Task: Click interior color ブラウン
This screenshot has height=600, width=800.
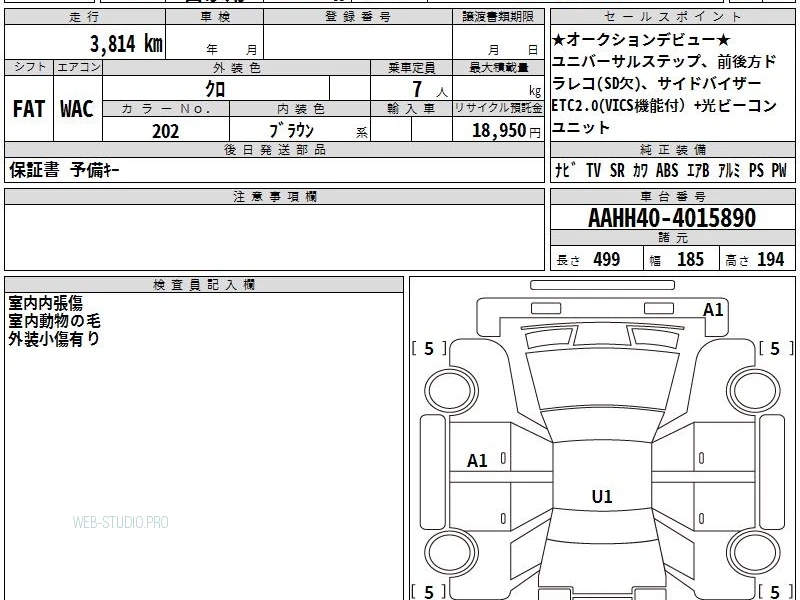Action: click(x=291, y=131)
